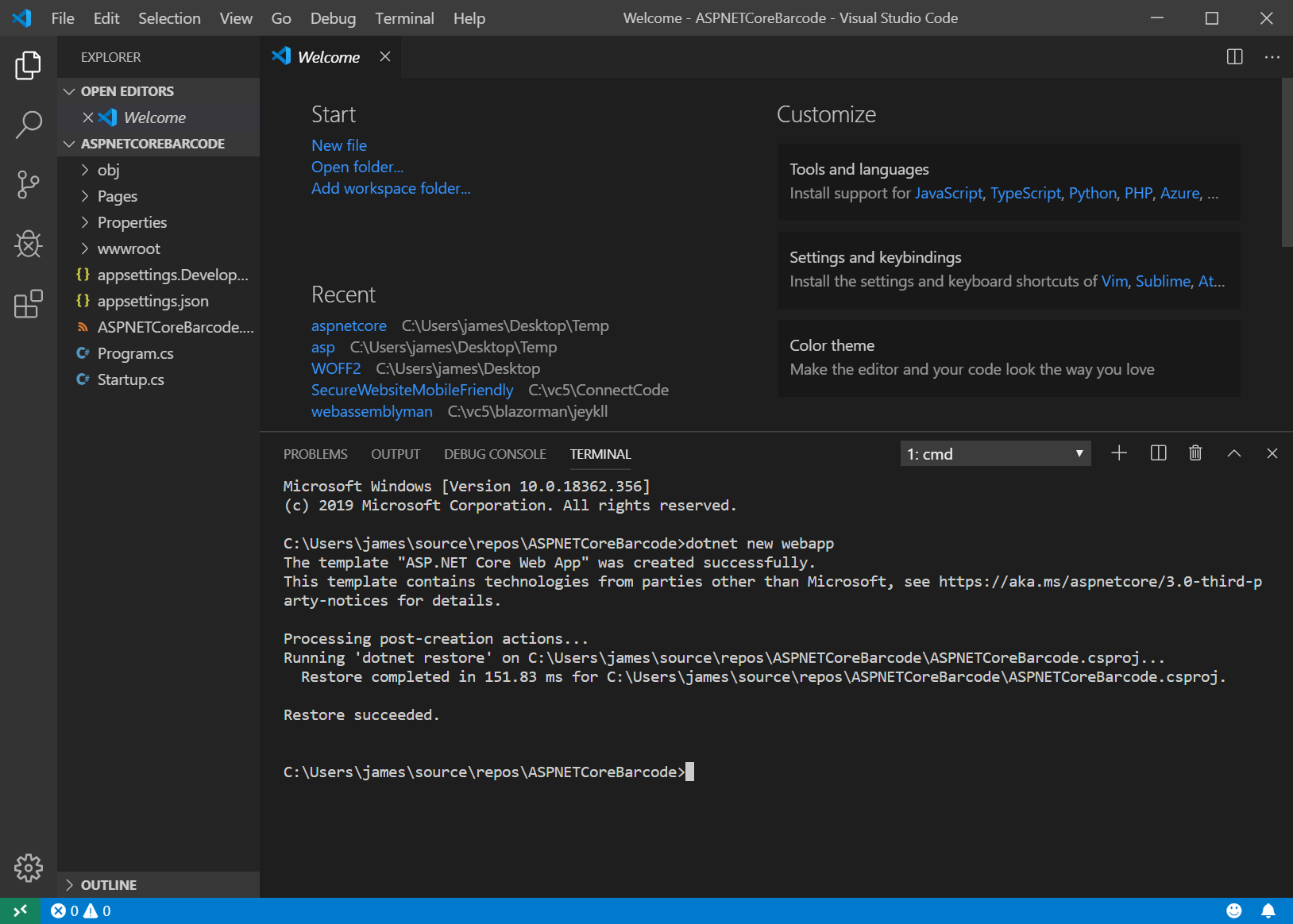Open the terminal selector dropdown '1: cmd'
Screen dimensions: 1293x924
click(x=995, y=454)
